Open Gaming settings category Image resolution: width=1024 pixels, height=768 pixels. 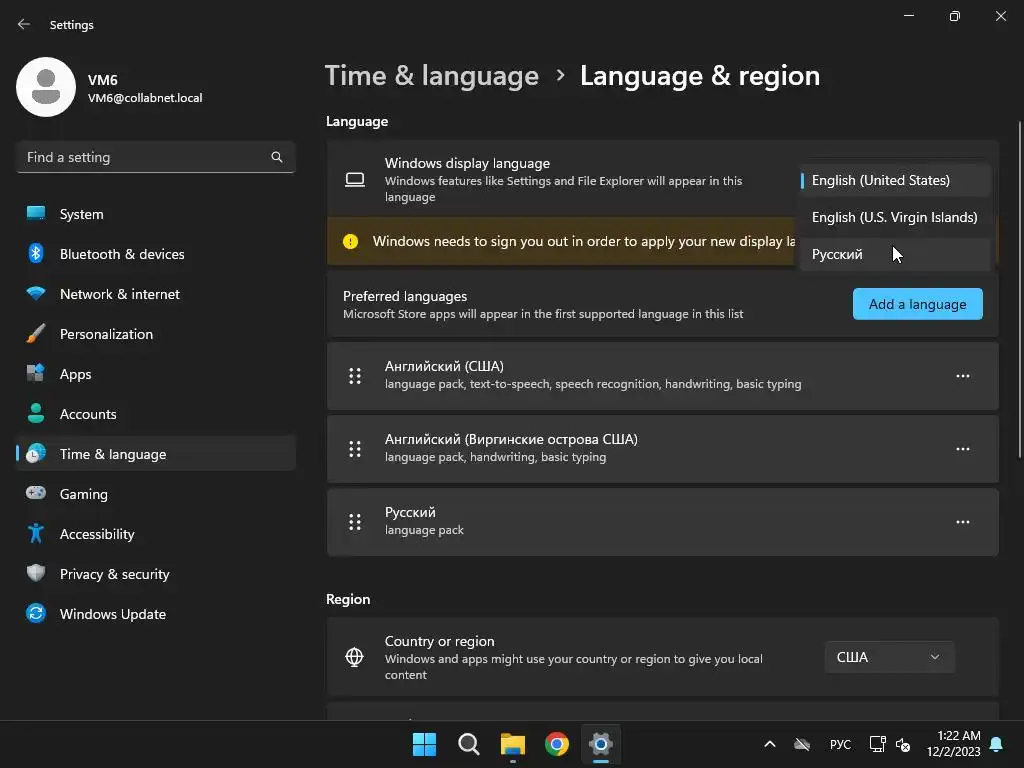coord(155,494)
